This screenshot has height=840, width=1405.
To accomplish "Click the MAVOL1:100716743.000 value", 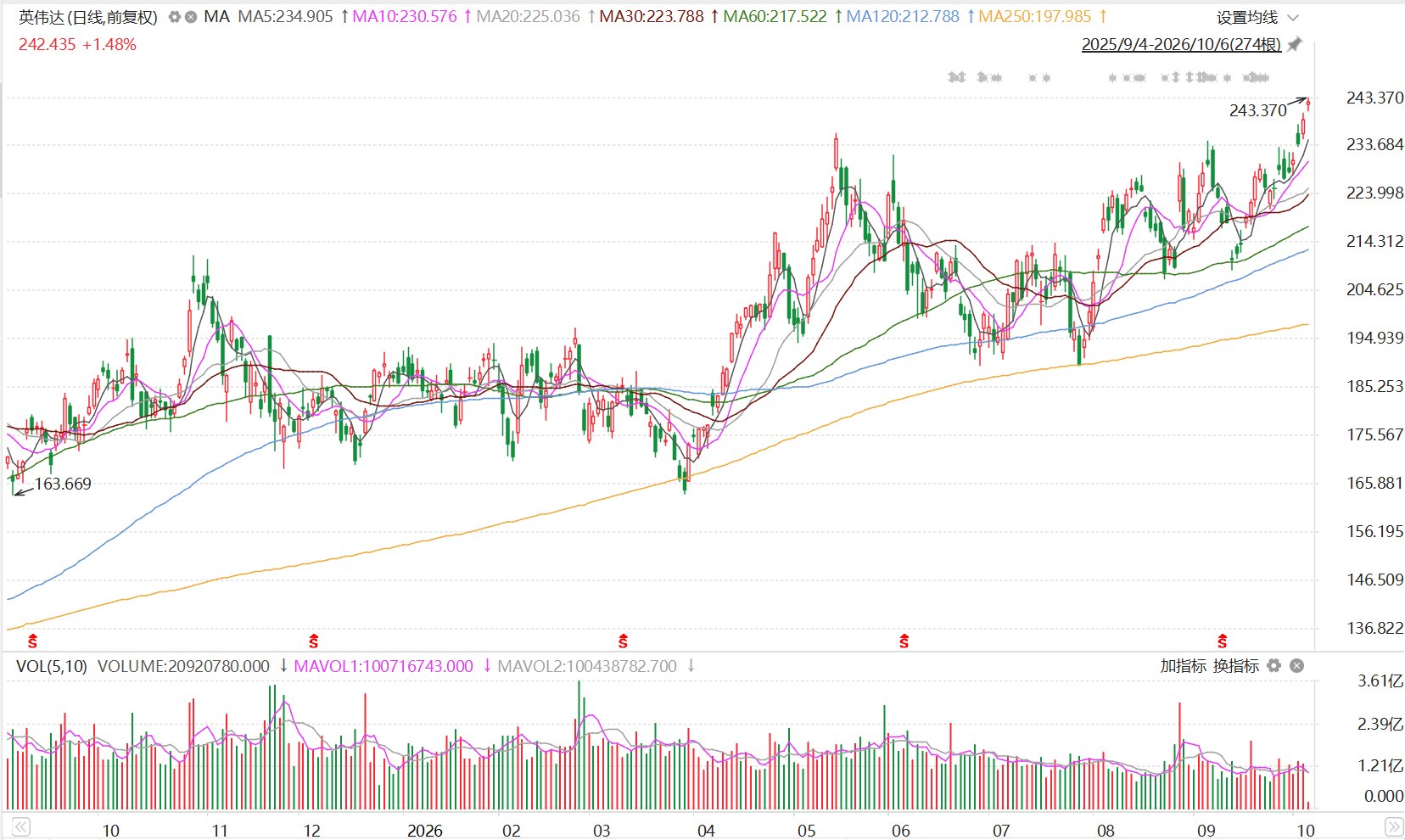I will tap(383, 666).
